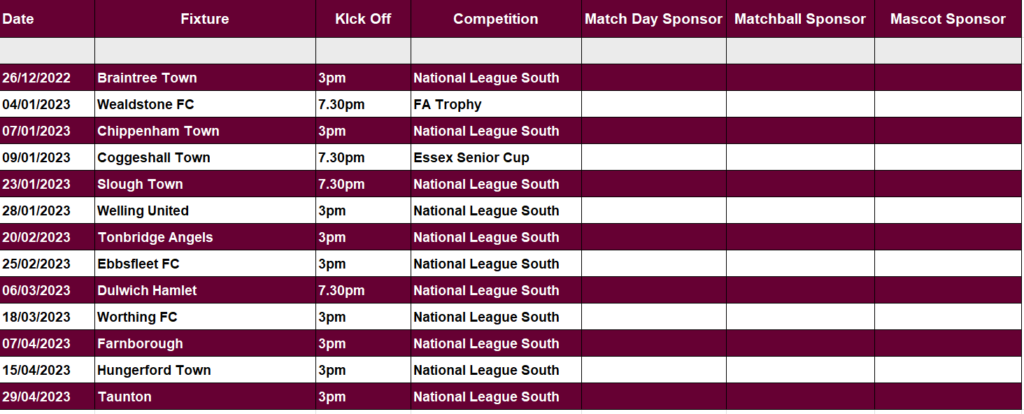The width and height of the screenshot is (1024, 414).
Task: Select the Match Day Sponsor header
Action: (654, 19)
